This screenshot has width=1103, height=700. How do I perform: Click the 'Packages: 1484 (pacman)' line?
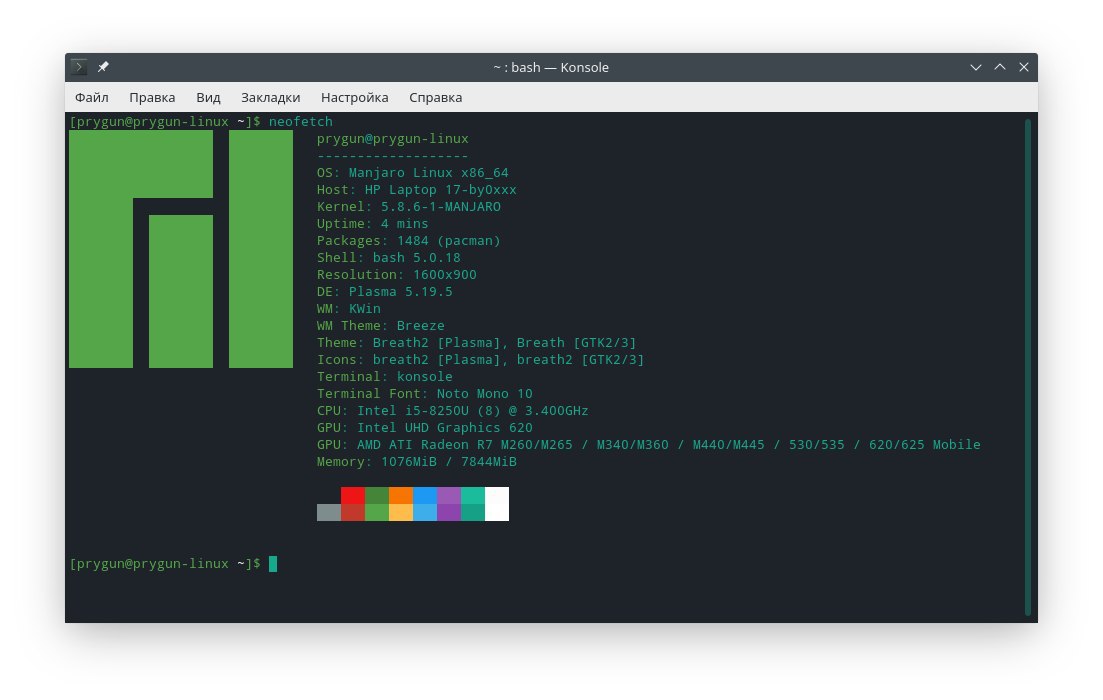[409, 241]
